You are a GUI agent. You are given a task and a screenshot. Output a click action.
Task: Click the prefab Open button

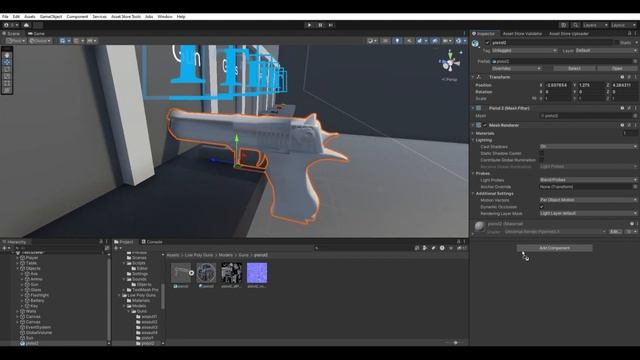pyautogui.click(x=617, y=68)
